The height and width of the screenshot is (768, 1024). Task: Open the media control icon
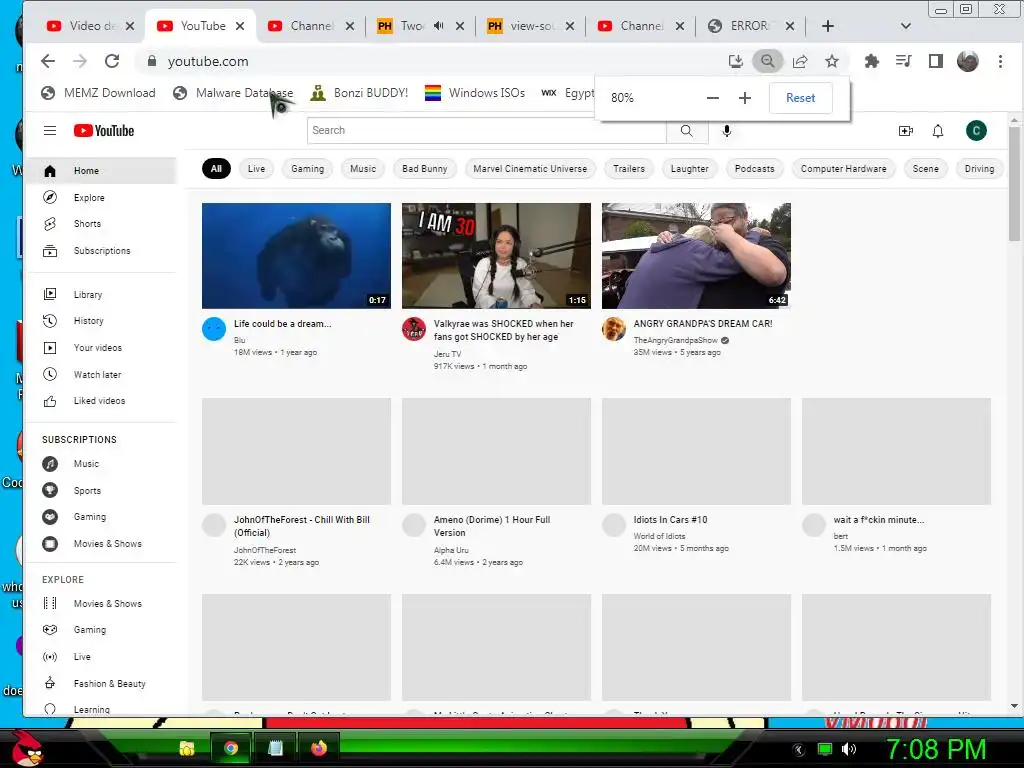[x=904, y=61]
